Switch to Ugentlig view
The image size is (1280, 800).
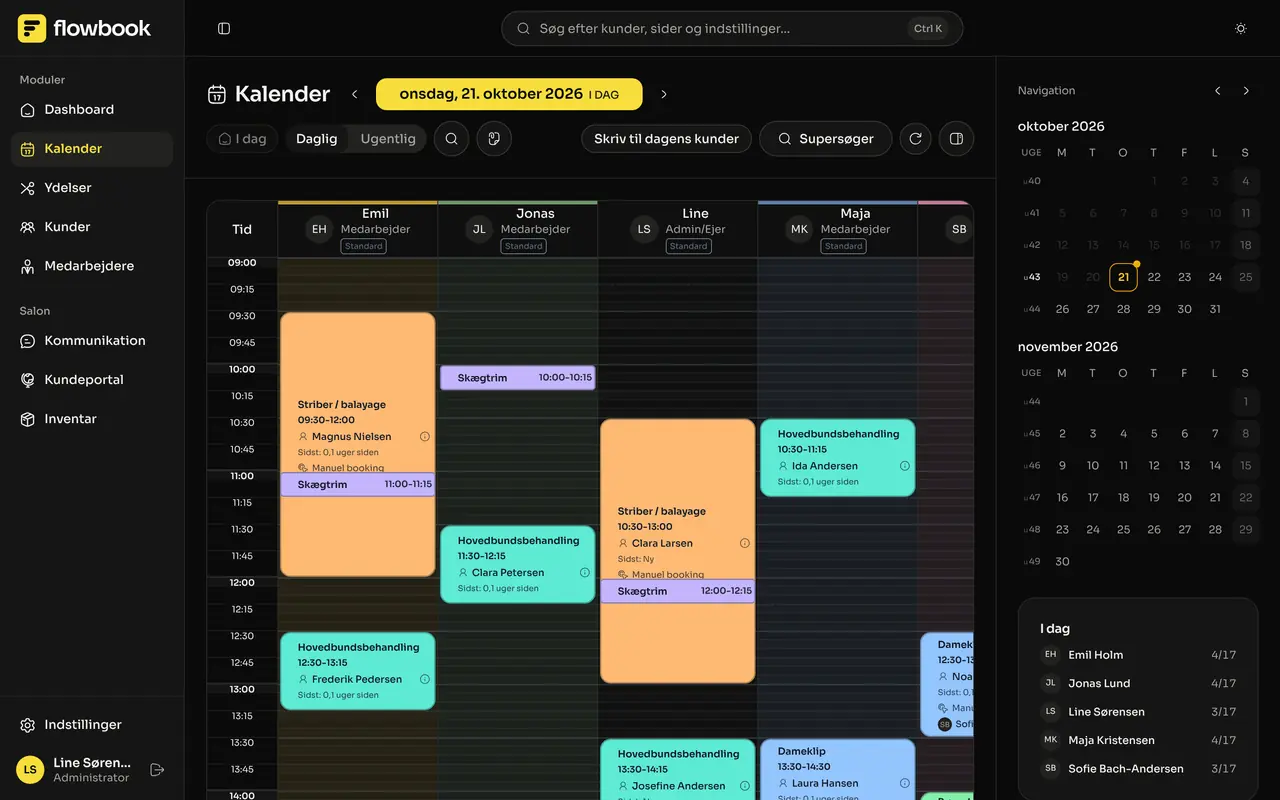(388, 139)
